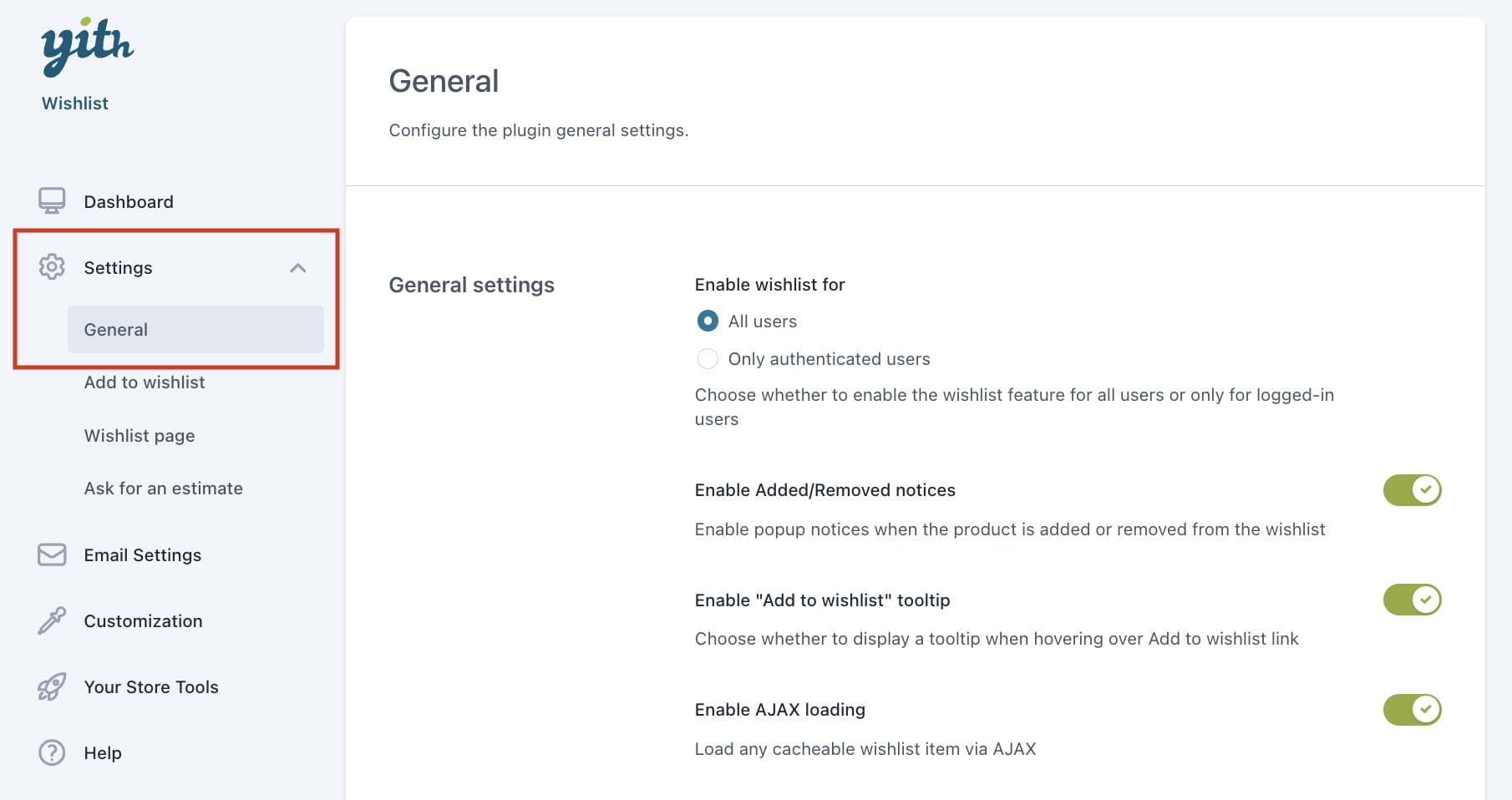The height and width of the screenshot is (800, 1512).
Task: Open the Help section
Action: tap(103, 752)
